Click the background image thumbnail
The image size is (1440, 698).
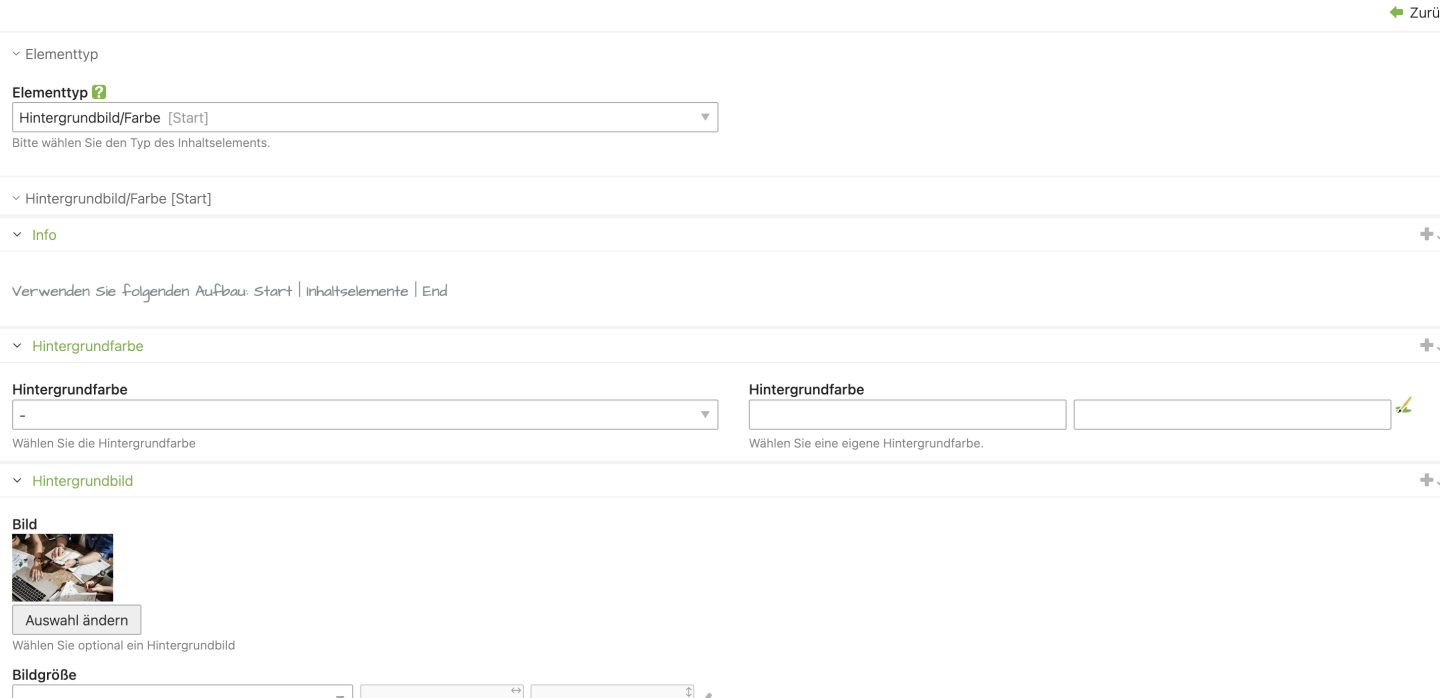(x=62, y=567)
